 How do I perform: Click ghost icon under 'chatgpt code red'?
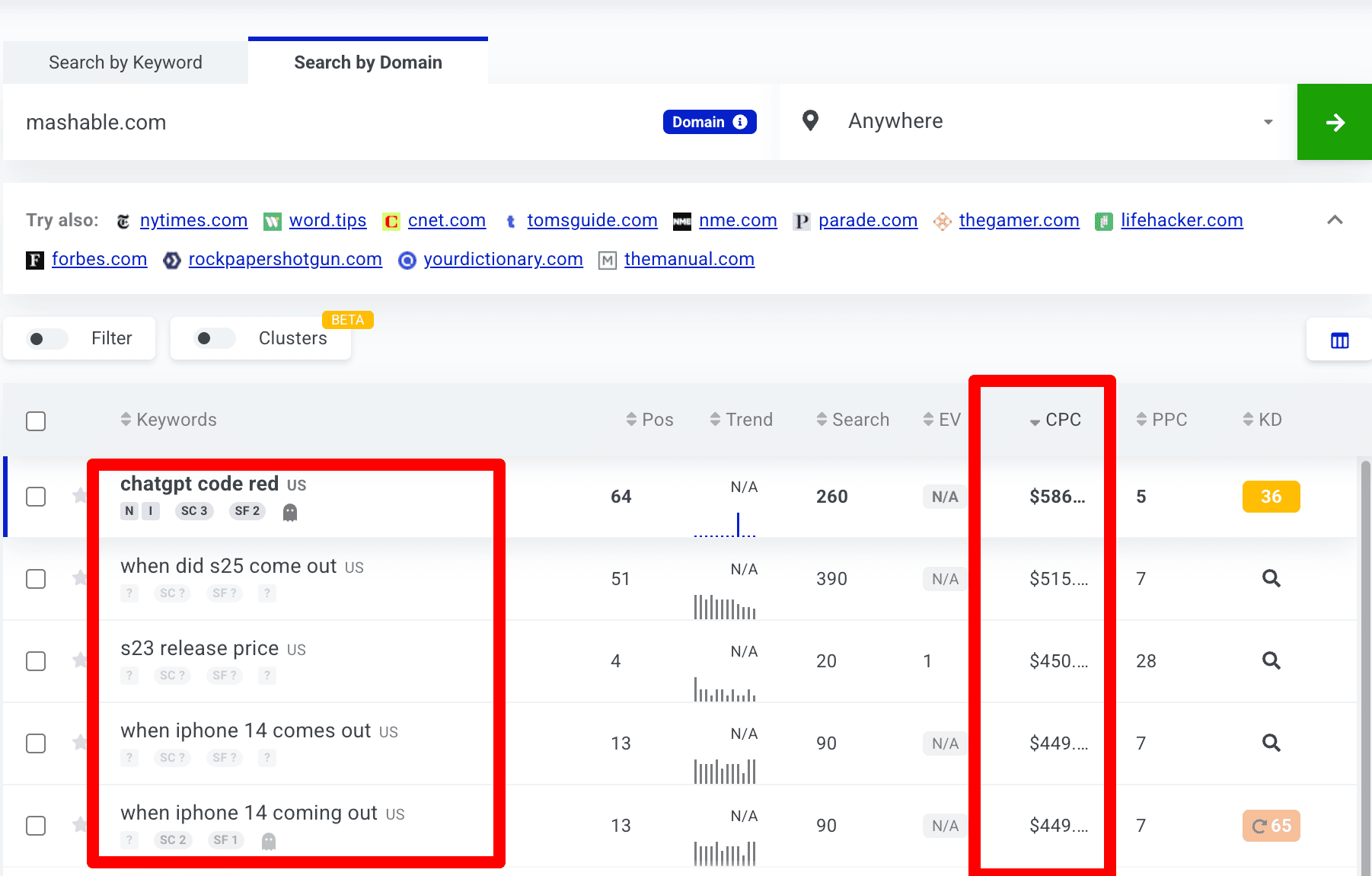289,512
